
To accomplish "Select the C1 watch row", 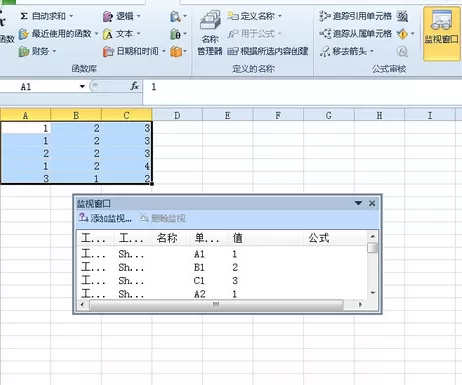I will click(222, 281).
